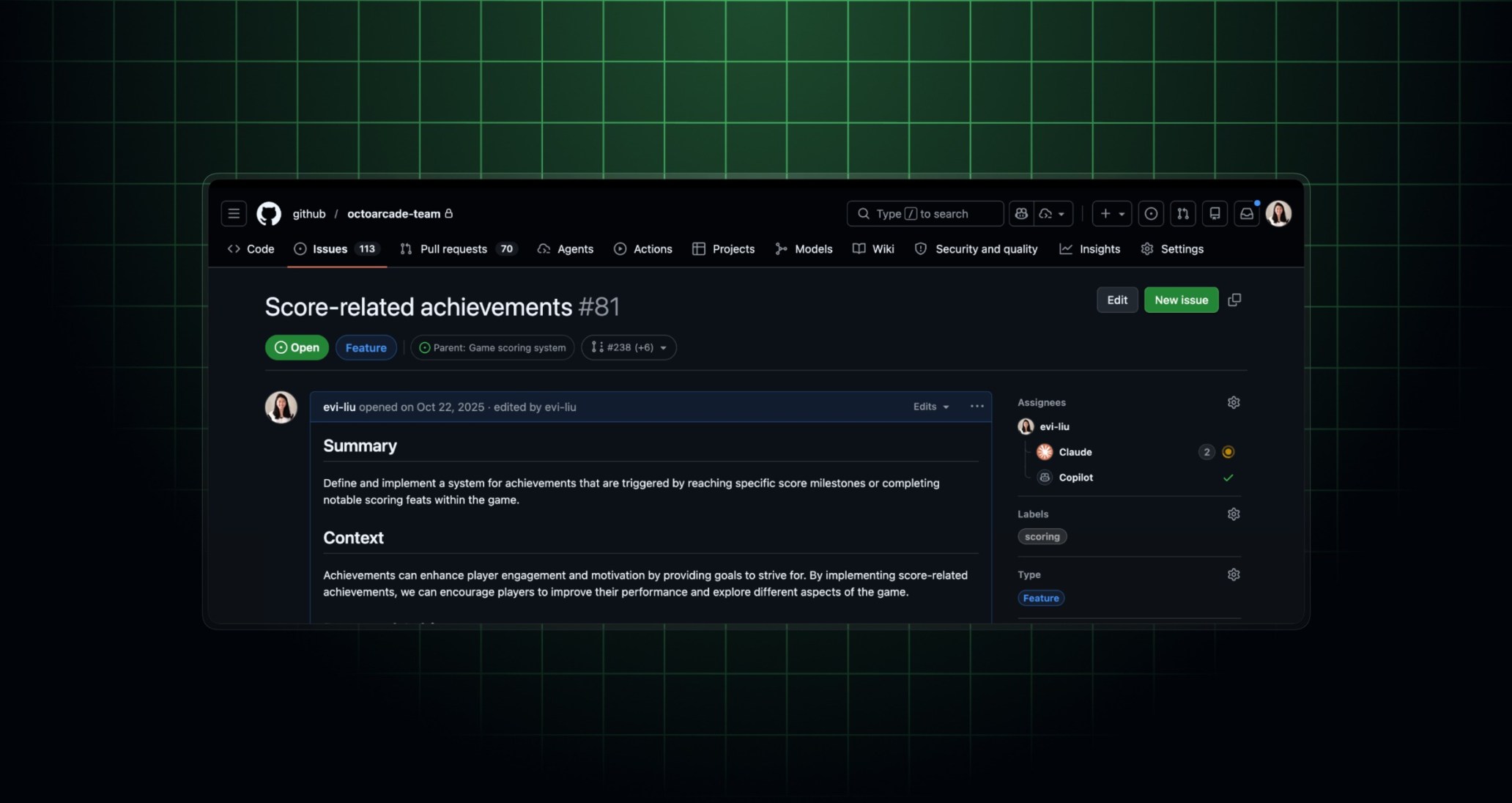
Task: Click the Actions play icon
Action: pos(620,248)
